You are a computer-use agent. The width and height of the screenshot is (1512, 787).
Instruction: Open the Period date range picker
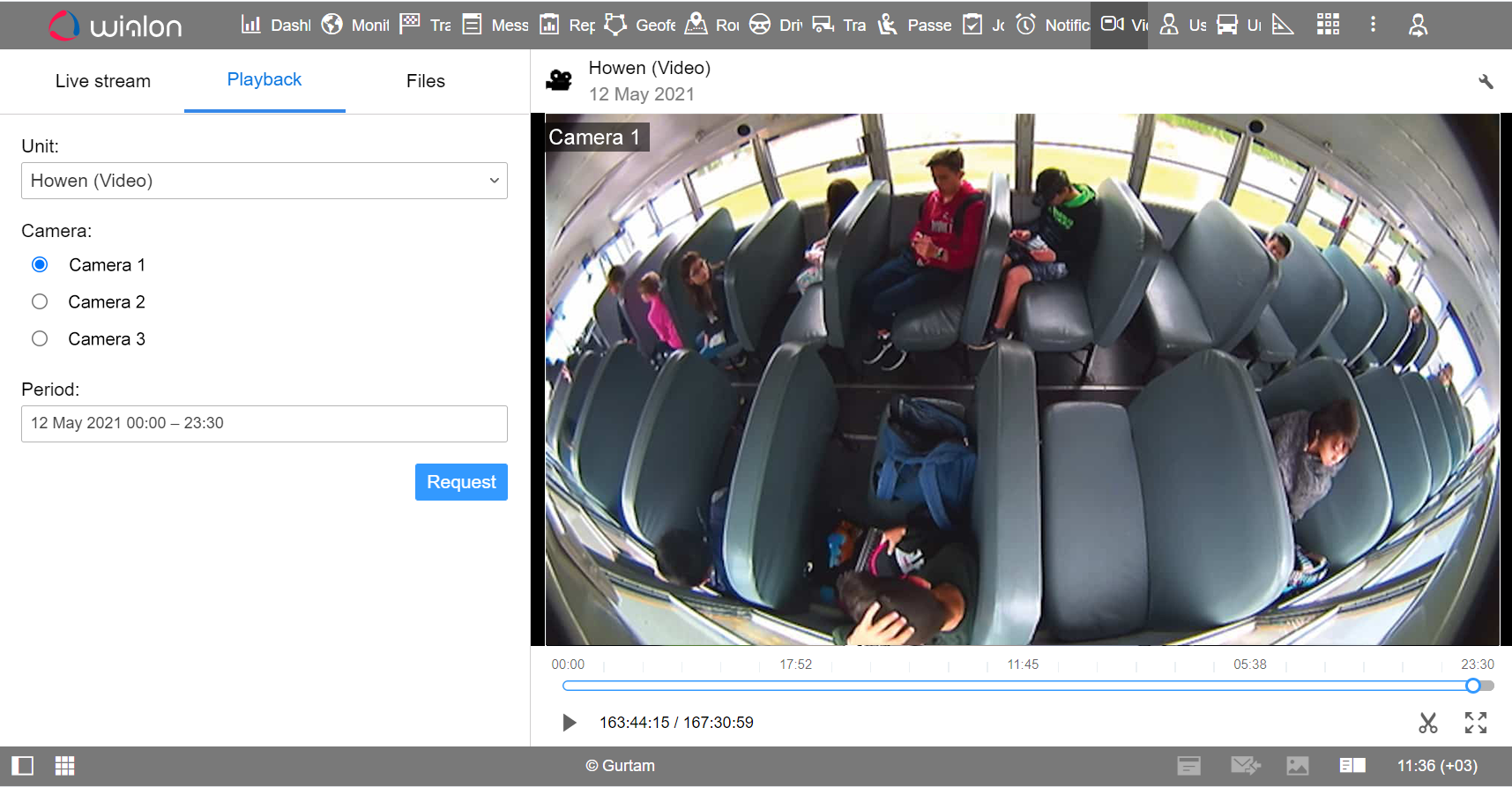tap(264, 424)
